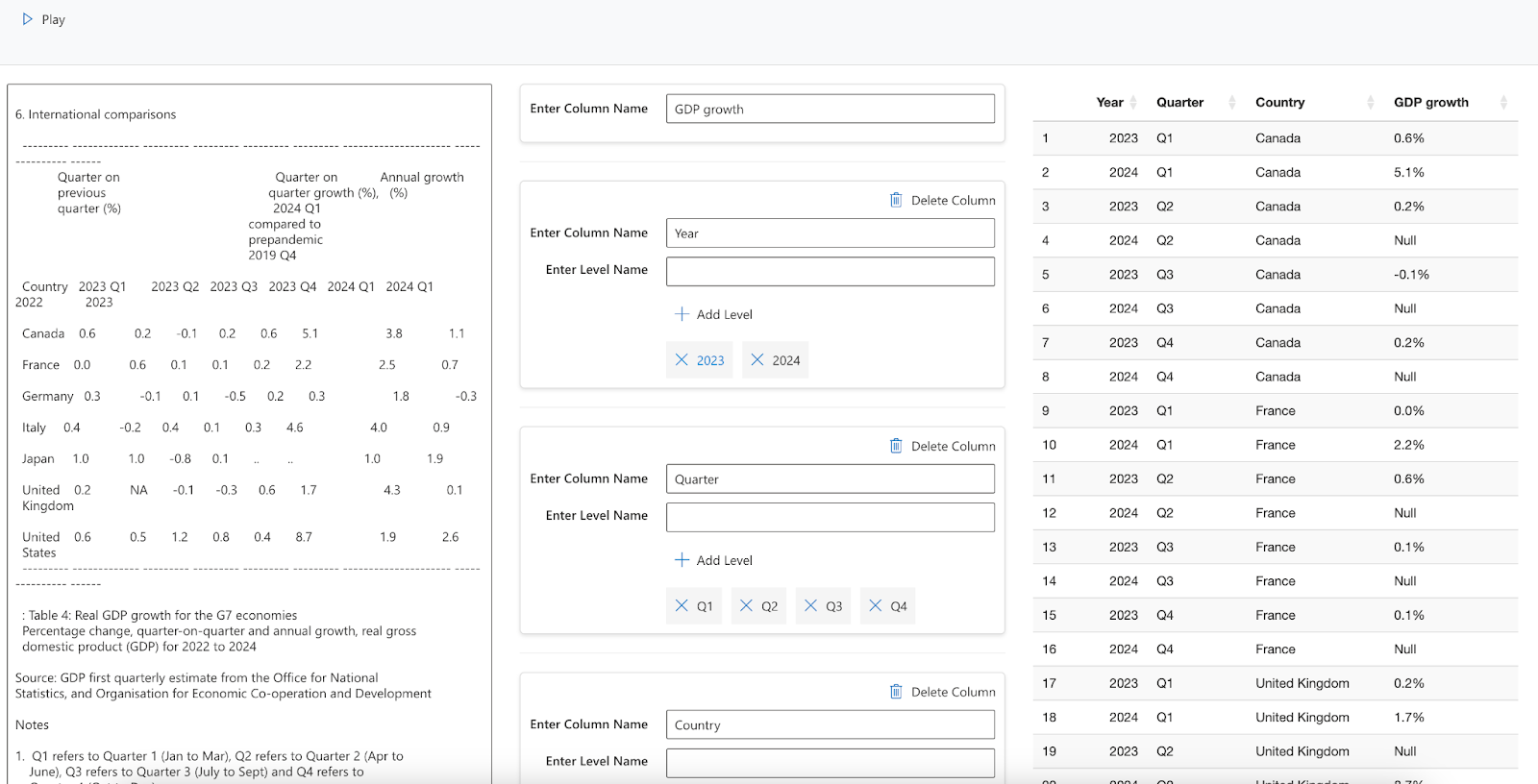Remove the 2023 level tag
Image resolution: width=1538 pixels, height=784 pixels.
tap(682, 360)
